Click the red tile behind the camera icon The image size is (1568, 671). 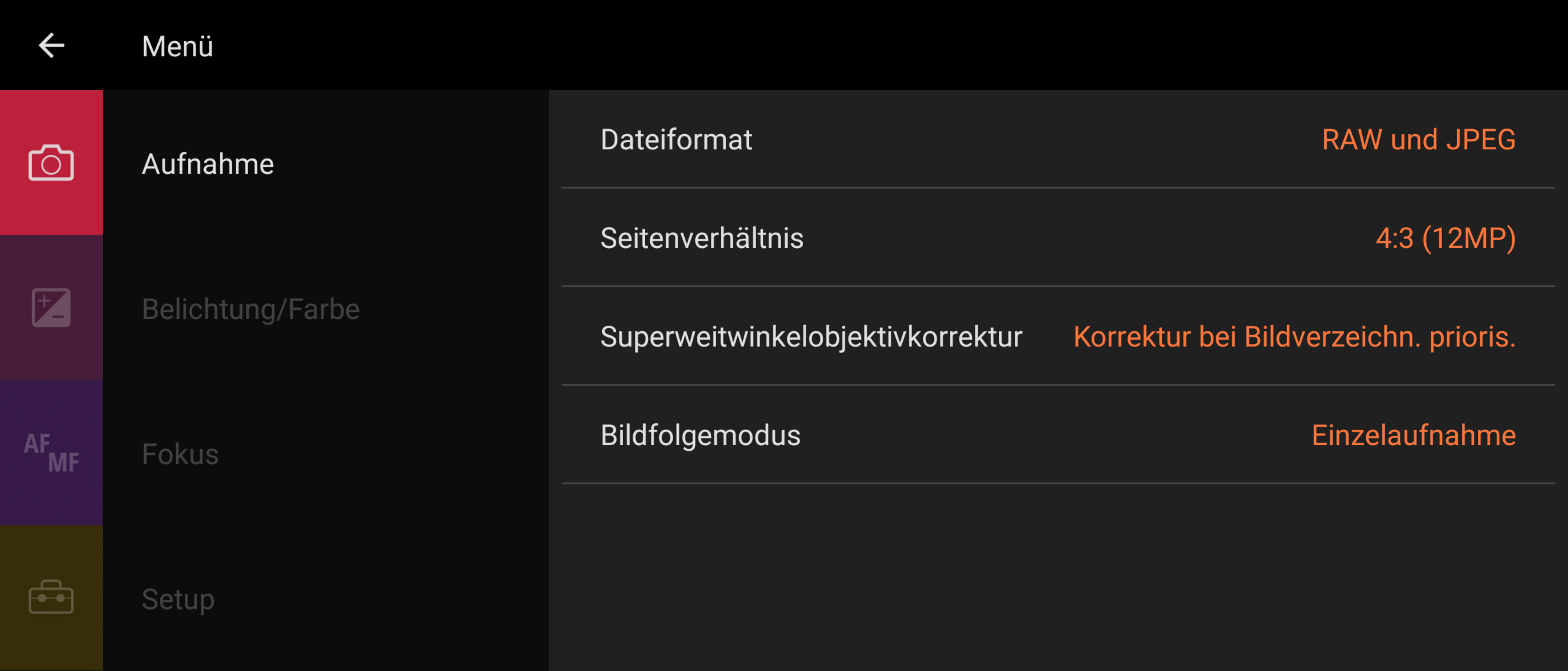(51, 163)
